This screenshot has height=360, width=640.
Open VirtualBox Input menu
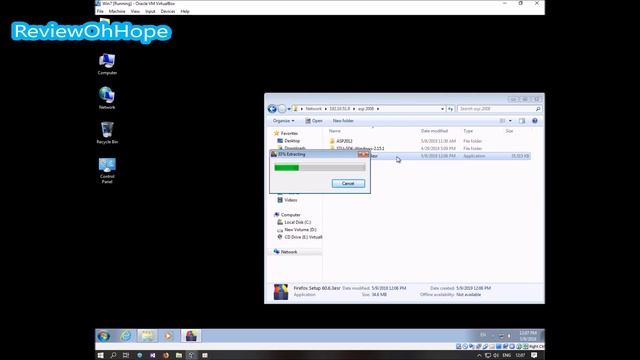click(x=150, y=11)
